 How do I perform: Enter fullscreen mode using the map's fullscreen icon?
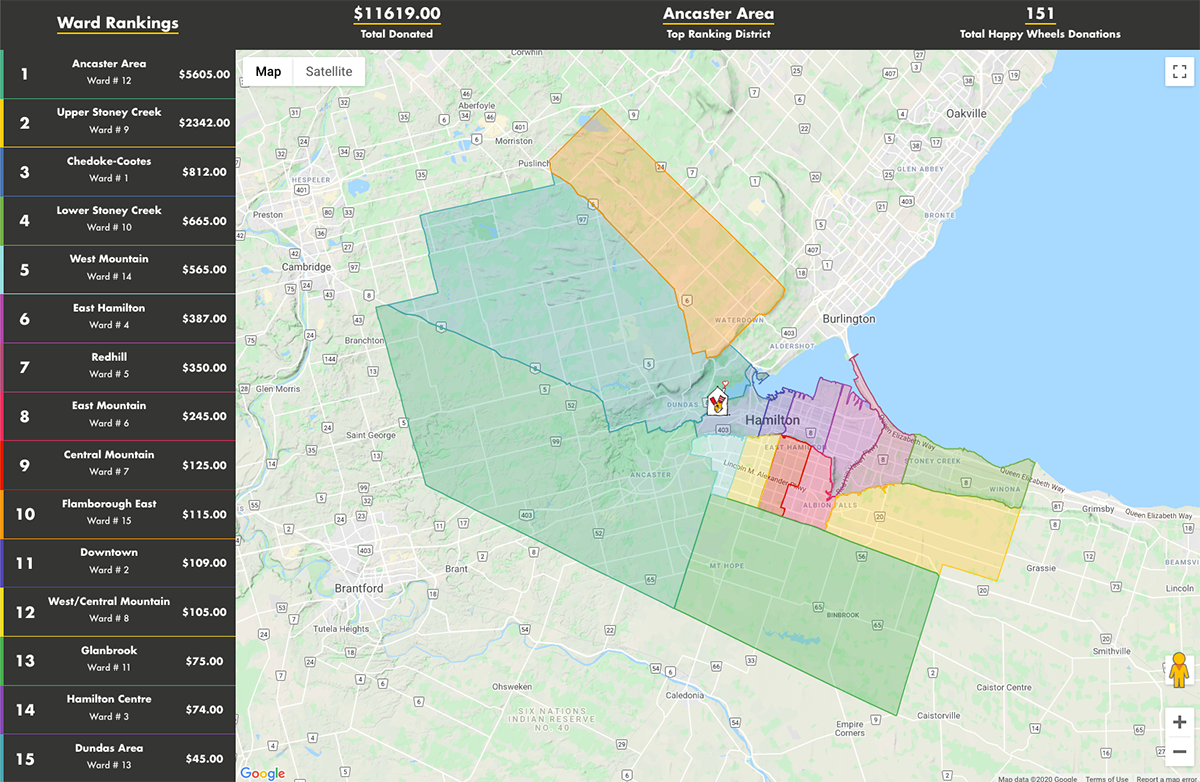[x=1178, y=71]
